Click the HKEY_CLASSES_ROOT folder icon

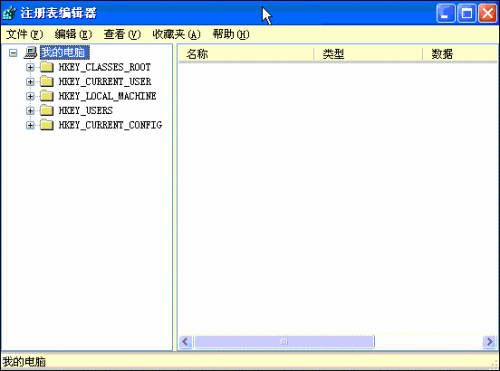pyautogui.click(x=47, y=67)
